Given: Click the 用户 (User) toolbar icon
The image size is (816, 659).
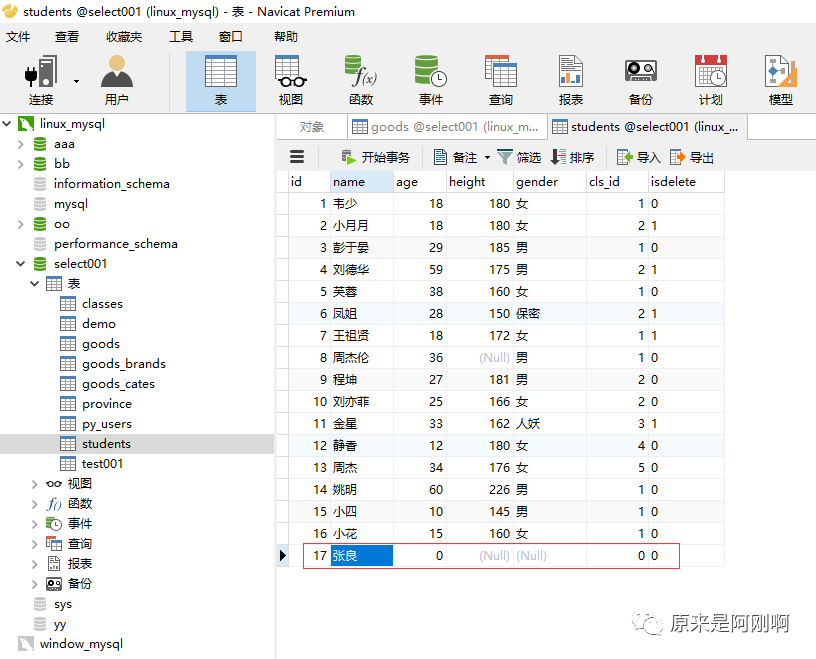Looking at the screenshot, I should 117,81.
